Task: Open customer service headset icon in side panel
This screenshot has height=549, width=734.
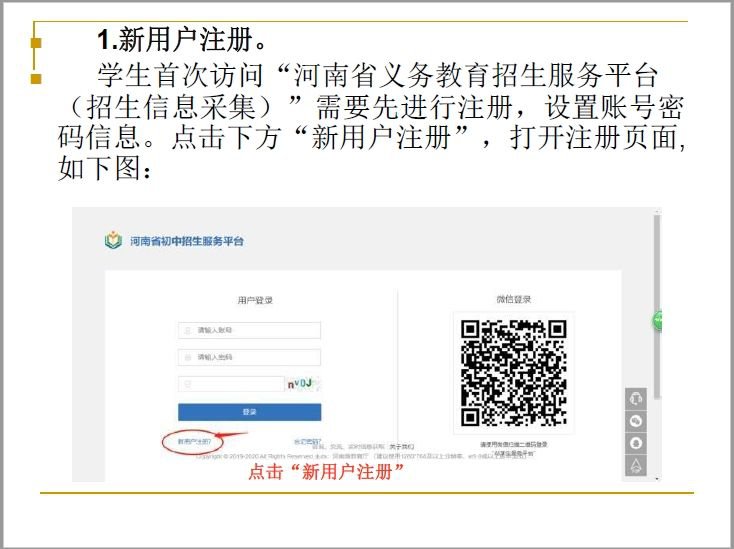Action: (x=636, y=399)
